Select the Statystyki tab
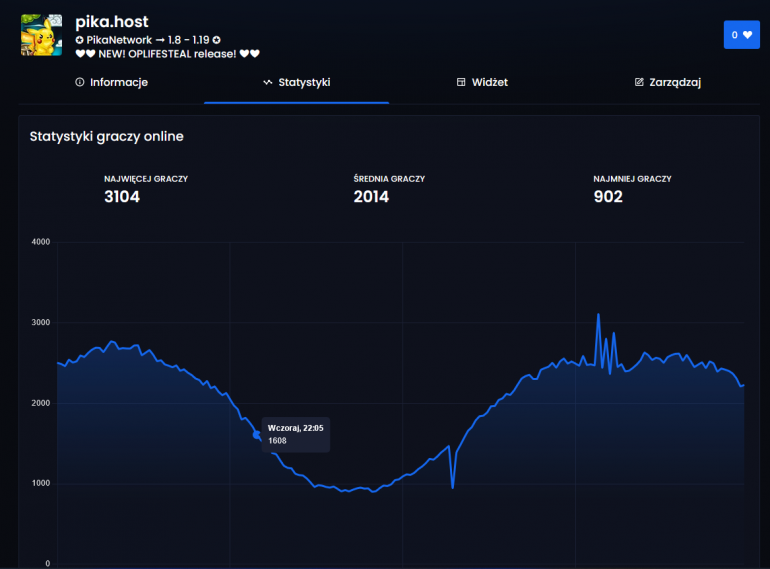This screenshot has height=569, width=770. (x=297, y=82)
